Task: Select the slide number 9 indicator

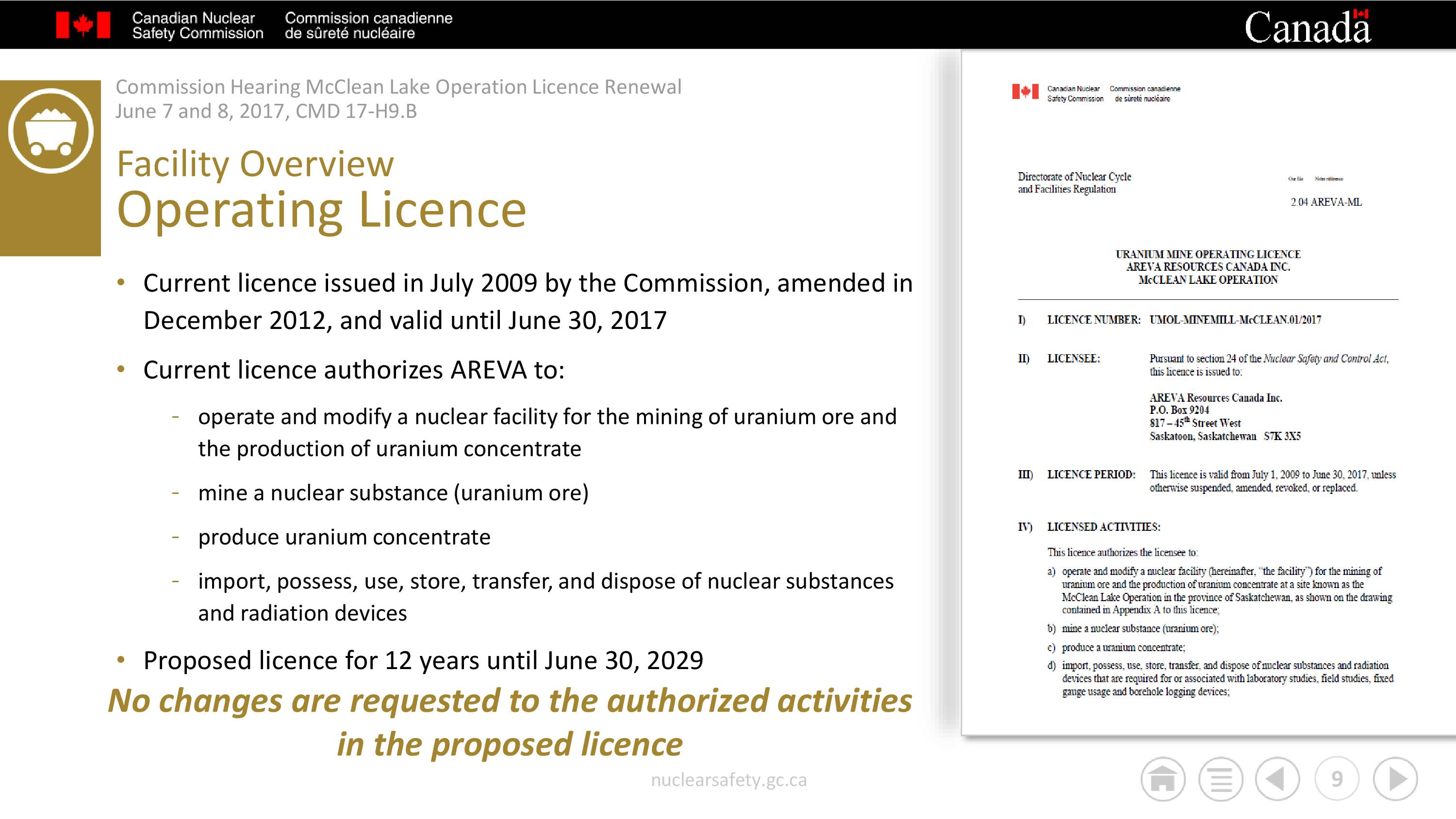Action: (x=1337, y=779)
